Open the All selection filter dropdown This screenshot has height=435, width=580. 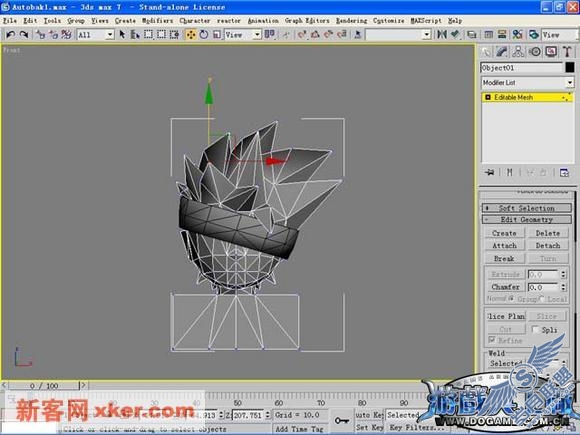(95, 35)
